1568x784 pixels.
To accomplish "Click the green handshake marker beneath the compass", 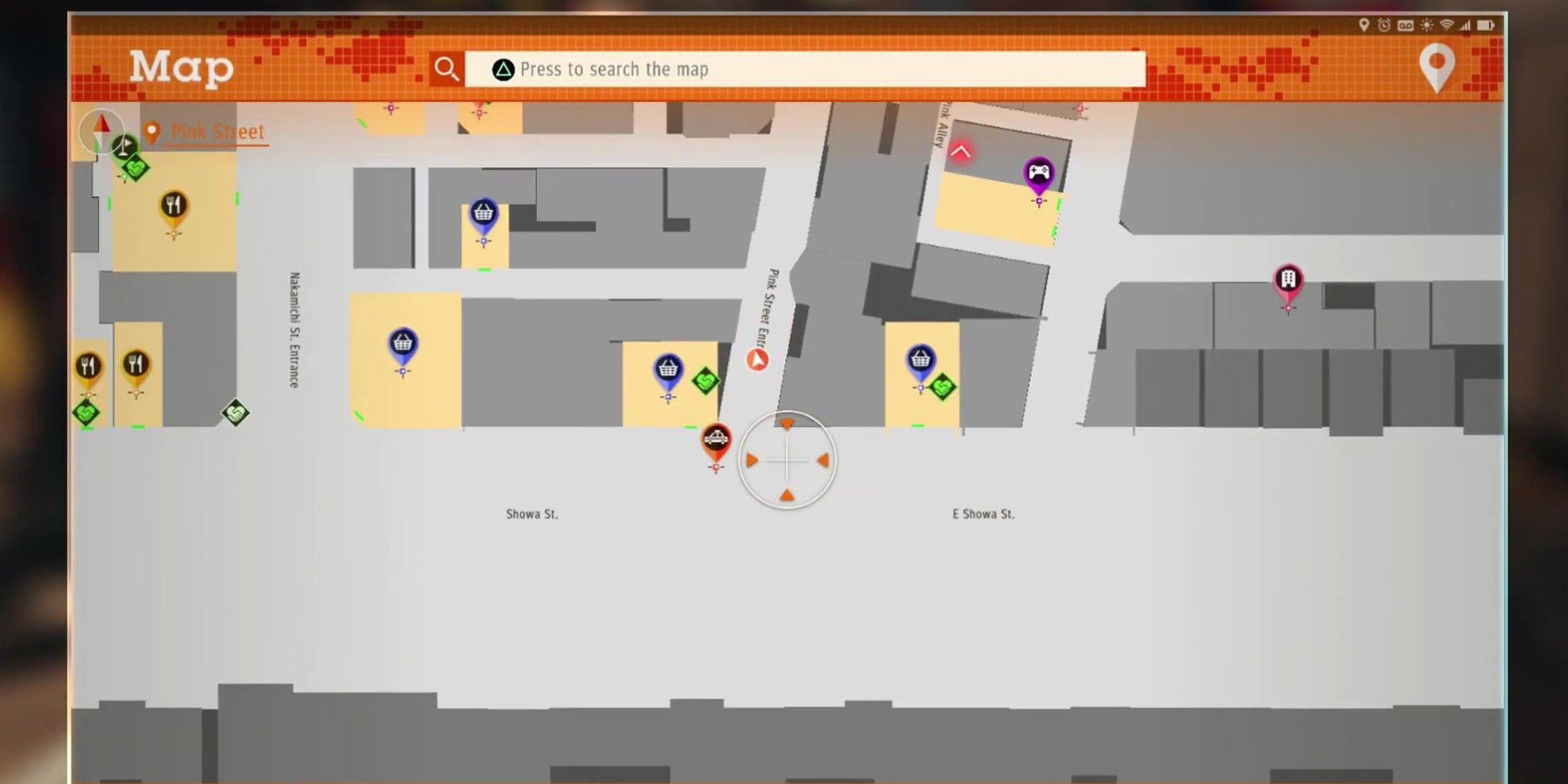I will pyautogui.click(x=135, y=168).
